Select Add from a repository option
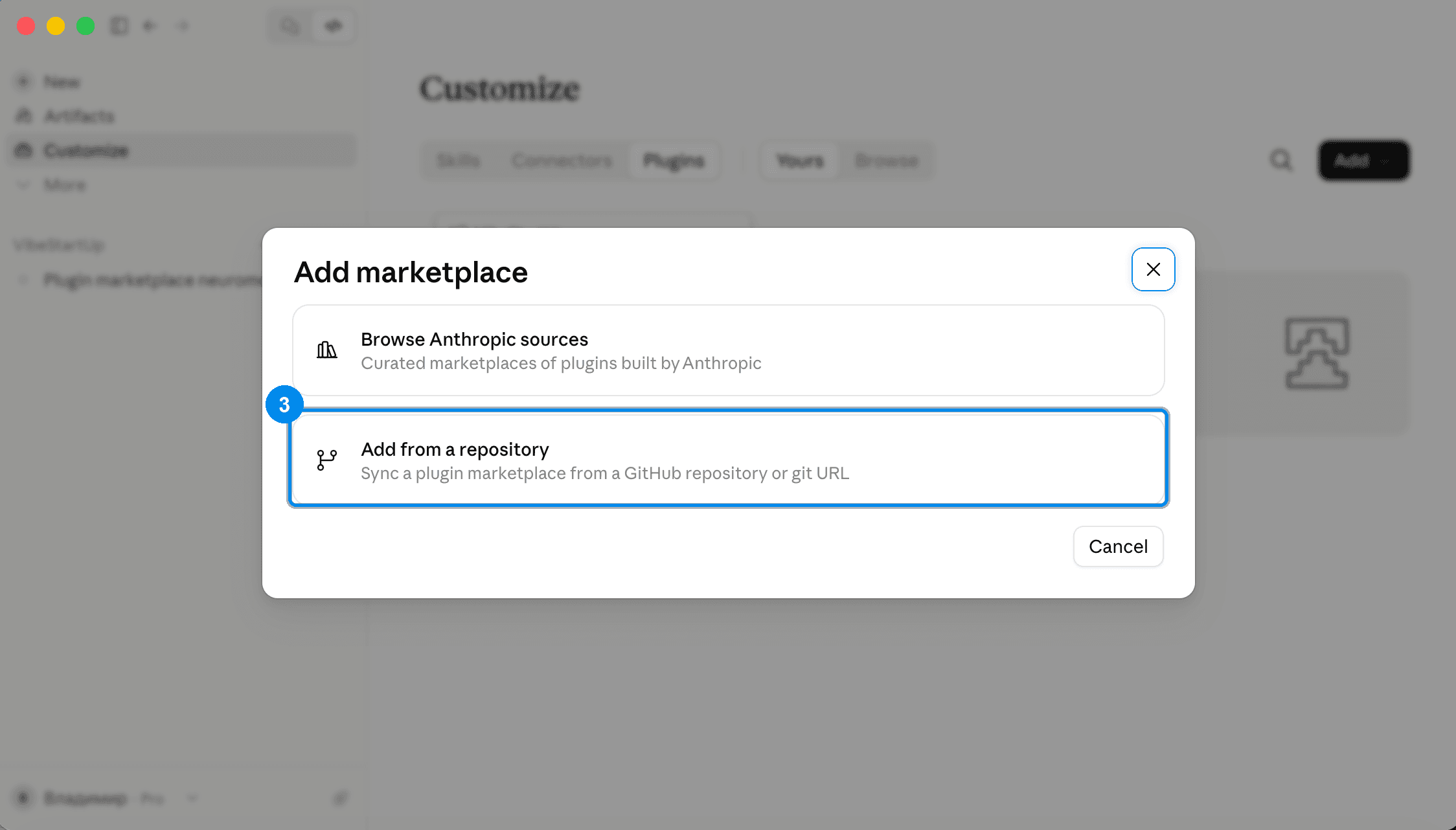The height and width of the screenshot is (830, 1456). click(729, 459)
